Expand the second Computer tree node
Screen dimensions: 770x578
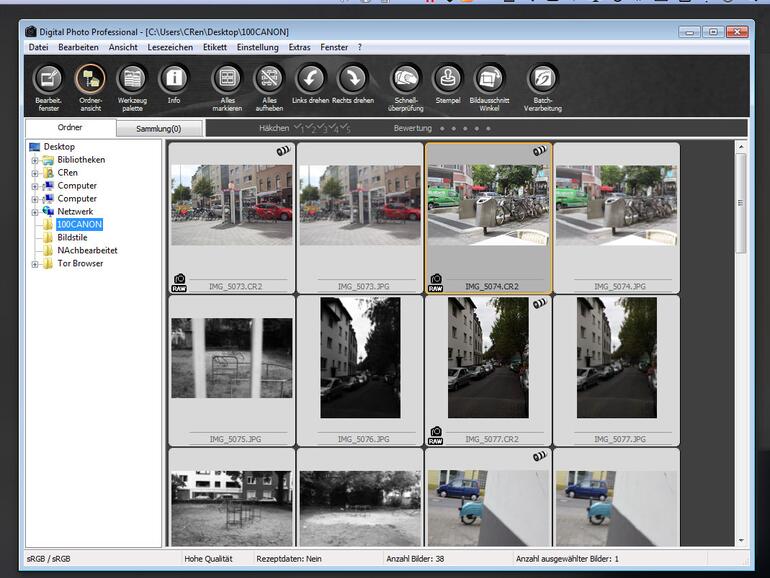[34, 199]
